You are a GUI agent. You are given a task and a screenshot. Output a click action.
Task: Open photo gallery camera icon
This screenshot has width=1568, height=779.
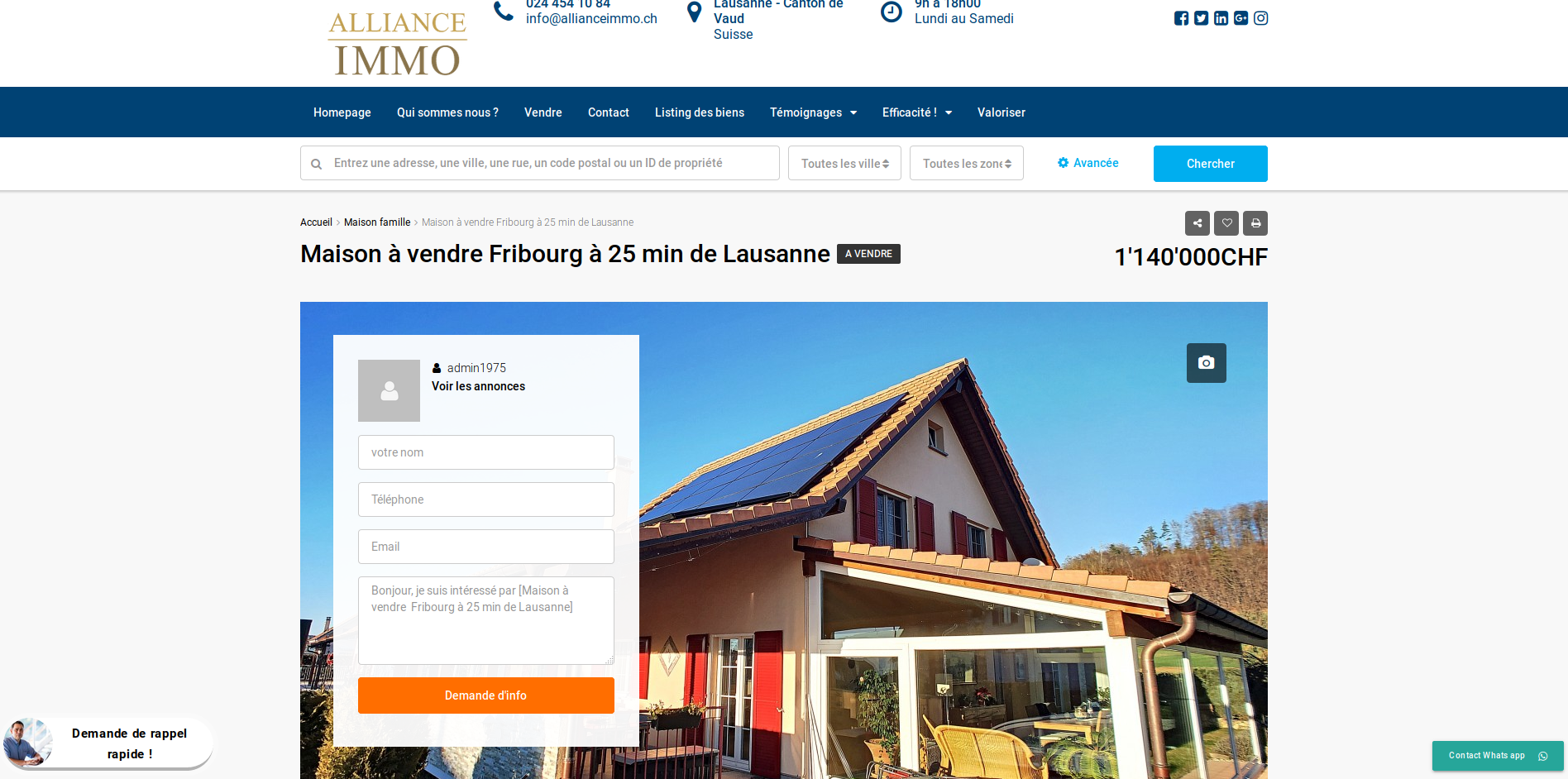[x=1207, y=363]
